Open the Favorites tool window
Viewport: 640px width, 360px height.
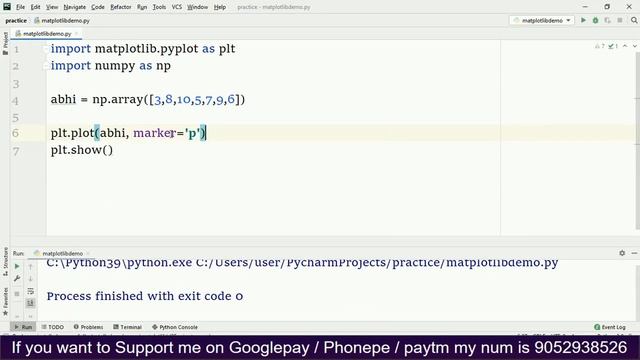click(5, 301)
